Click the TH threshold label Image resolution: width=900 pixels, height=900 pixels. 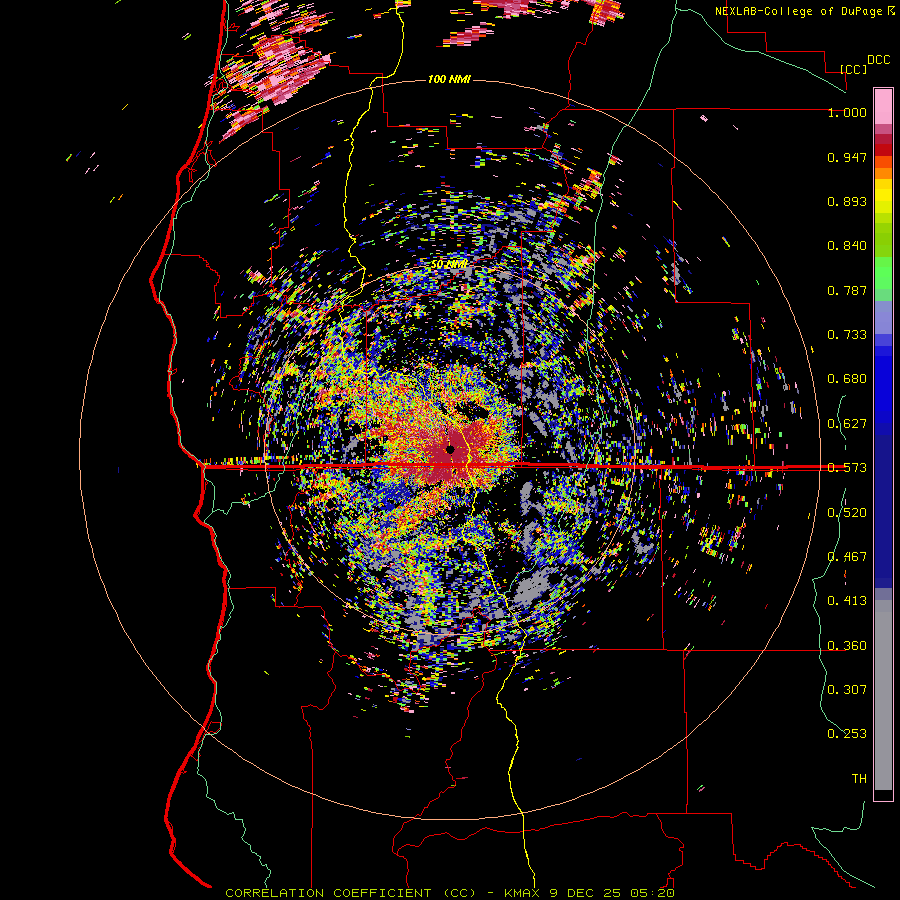coord(859,779)
